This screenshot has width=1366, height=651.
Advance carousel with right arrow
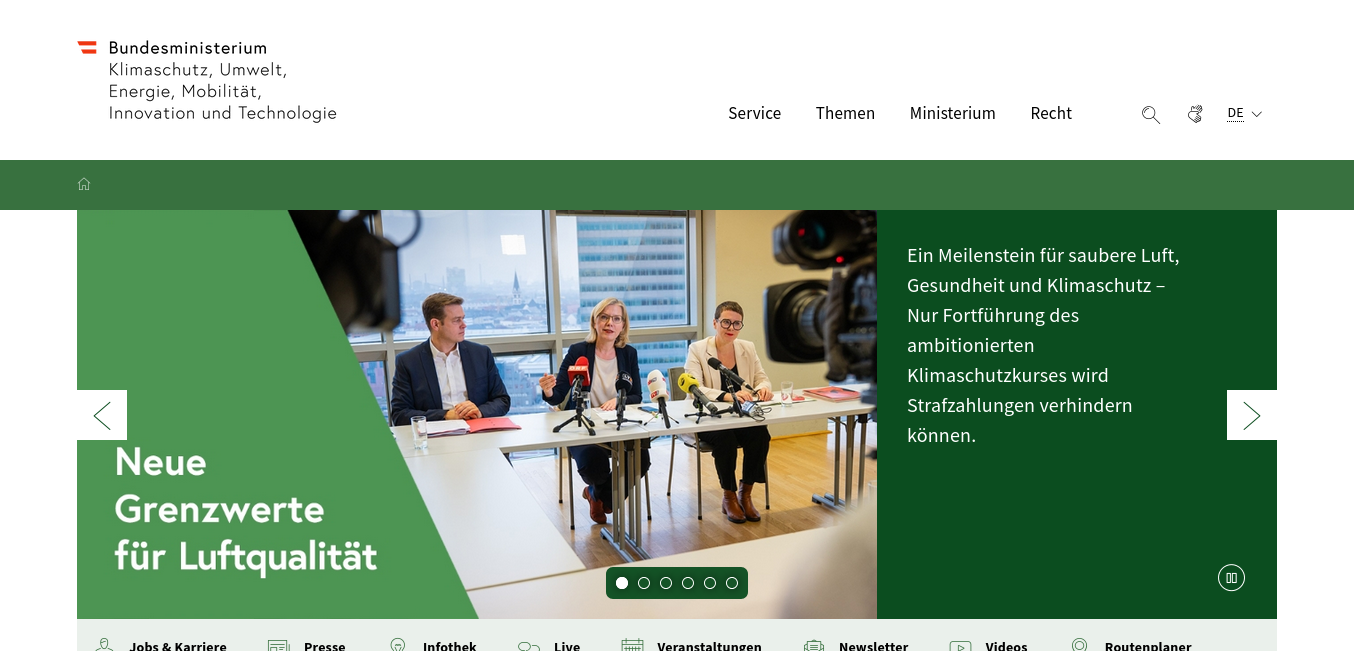click(1252, 415)
